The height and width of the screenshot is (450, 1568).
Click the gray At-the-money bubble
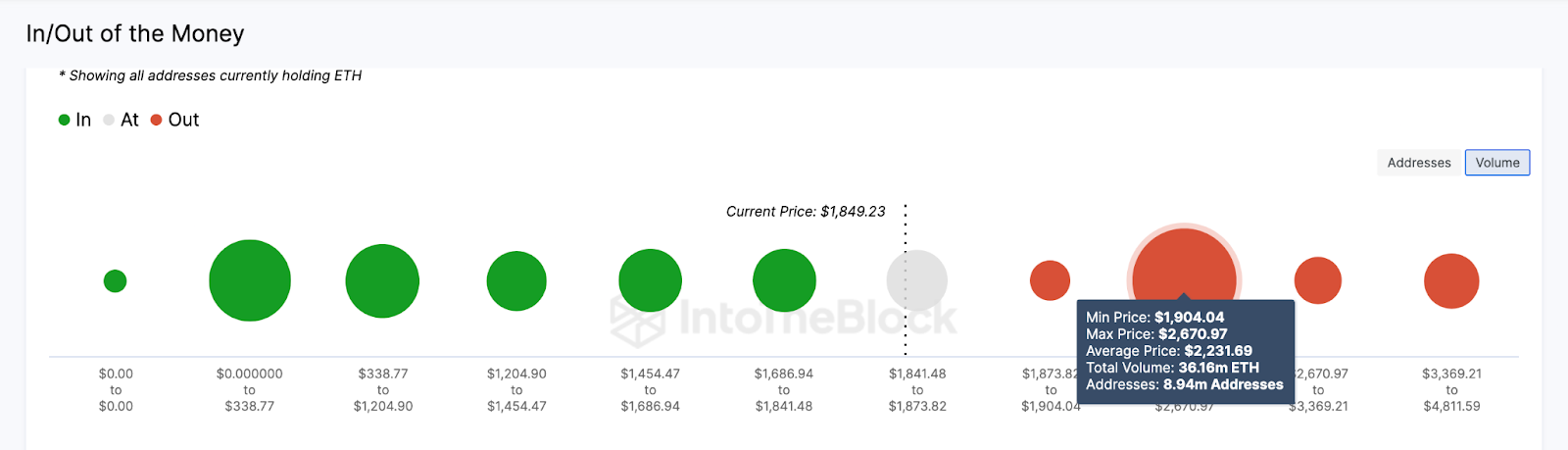pyautogui.click(x=917, y=281)
